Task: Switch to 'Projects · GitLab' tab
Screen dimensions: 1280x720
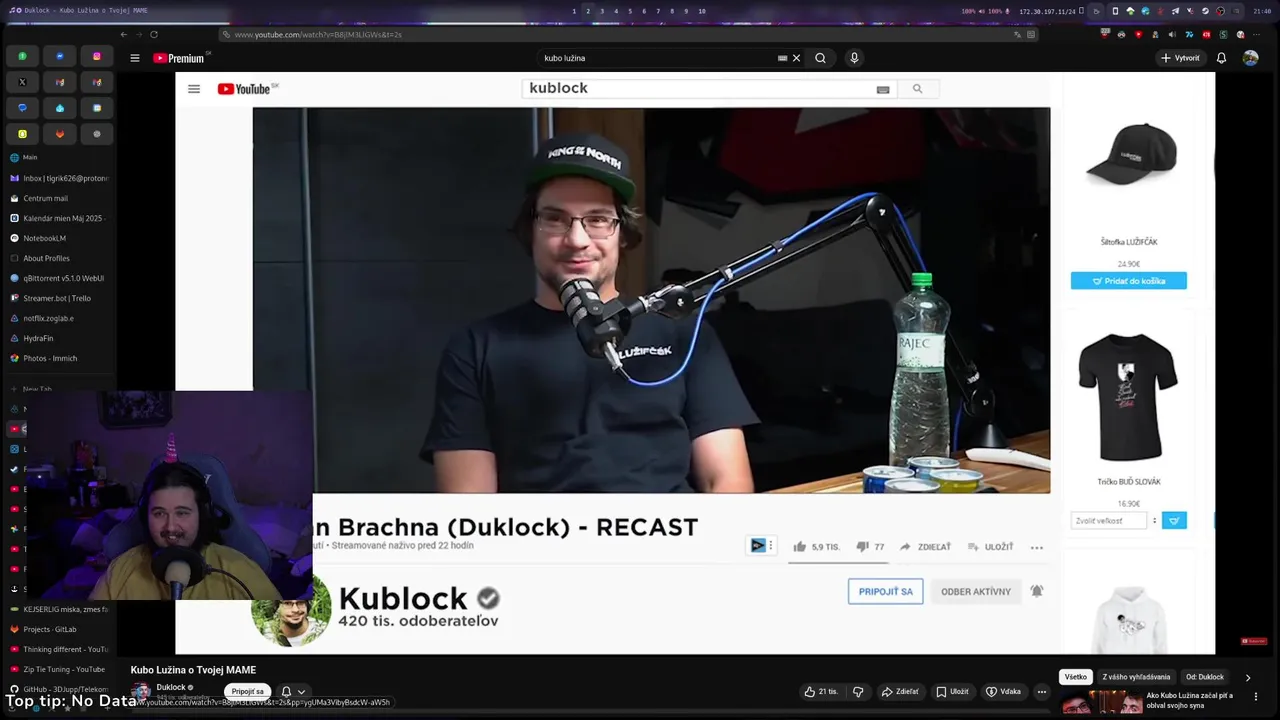Action: (x=58, y=629)
